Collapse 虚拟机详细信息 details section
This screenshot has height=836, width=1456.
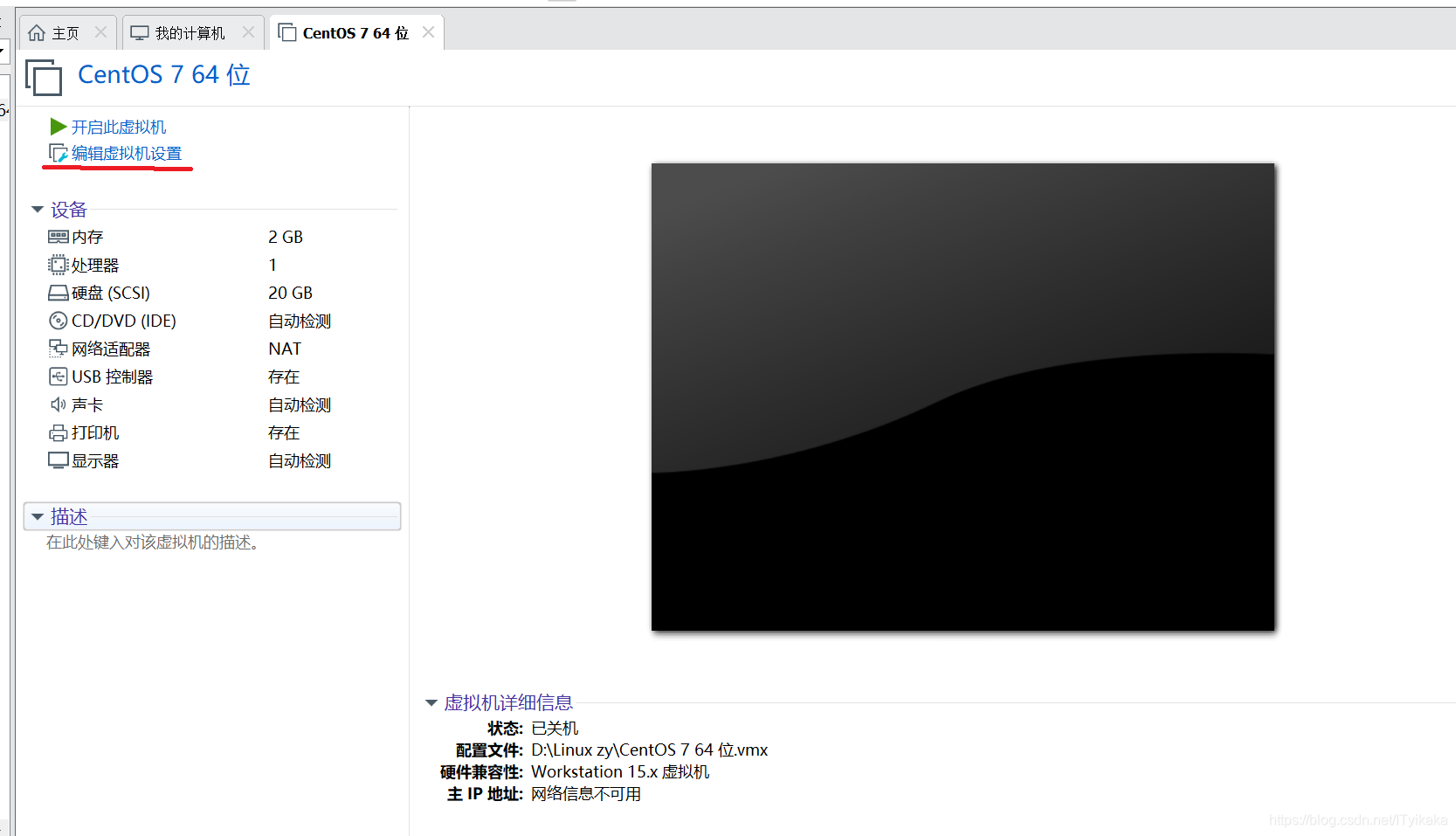point(431,702)
